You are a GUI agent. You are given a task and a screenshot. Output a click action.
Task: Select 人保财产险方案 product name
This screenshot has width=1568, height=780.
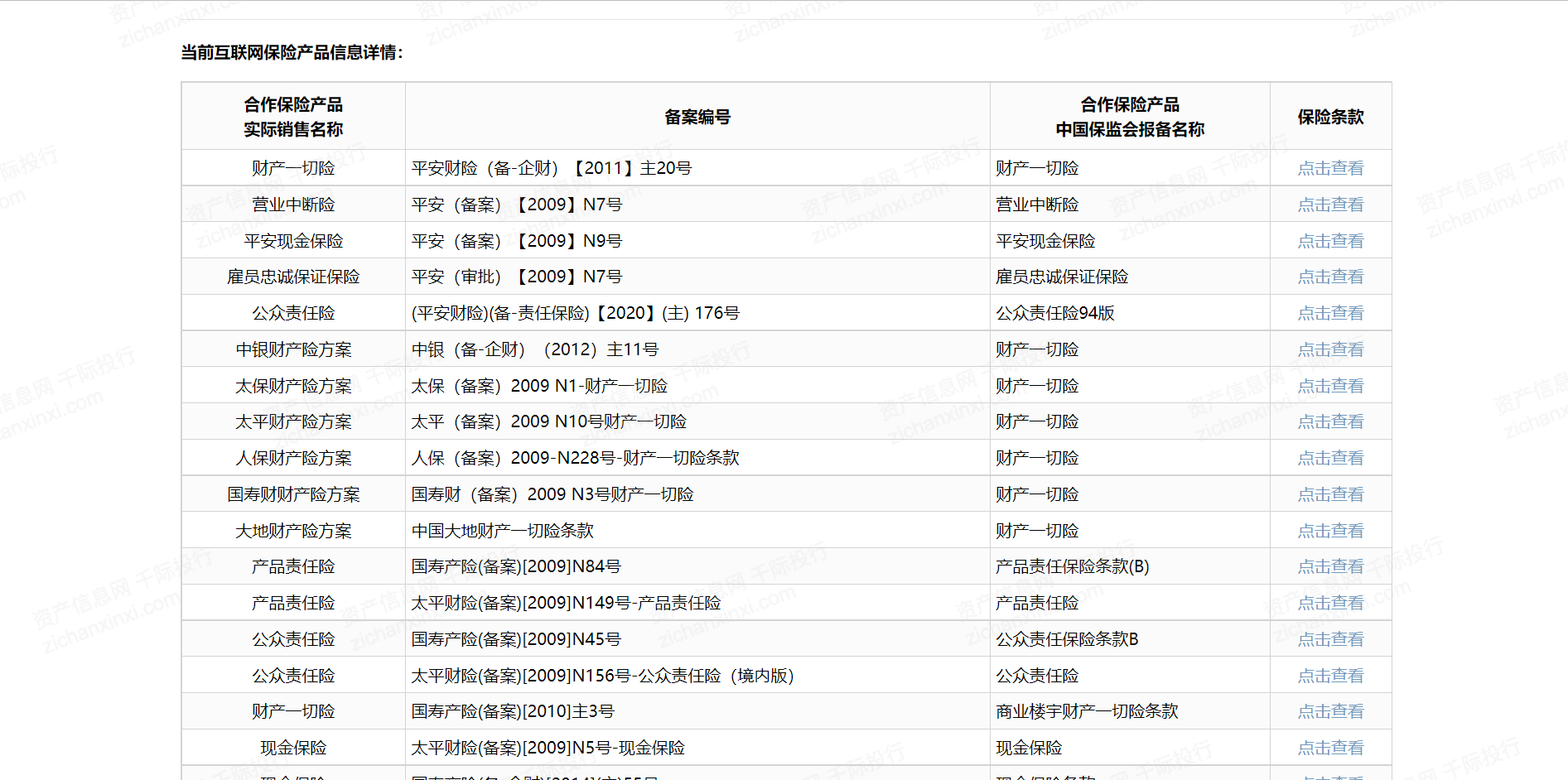pyautogui.click(x=293, y=458)
